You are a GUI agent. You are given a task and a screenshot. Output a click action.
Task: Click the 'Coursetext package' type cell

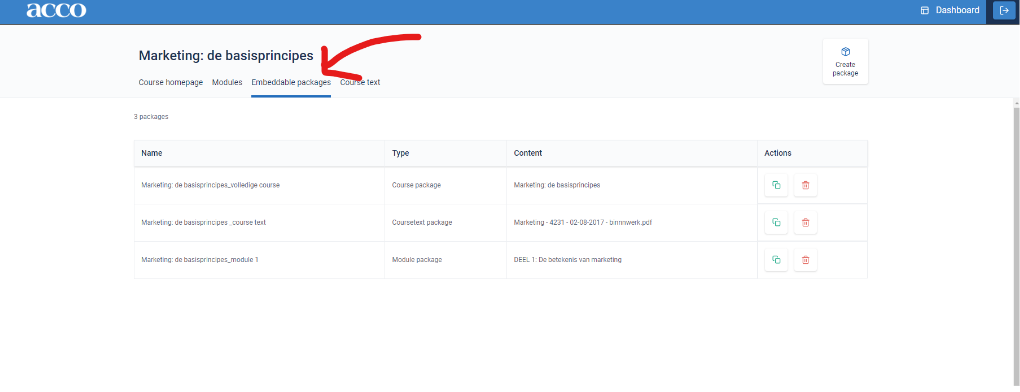coord(446,222)
